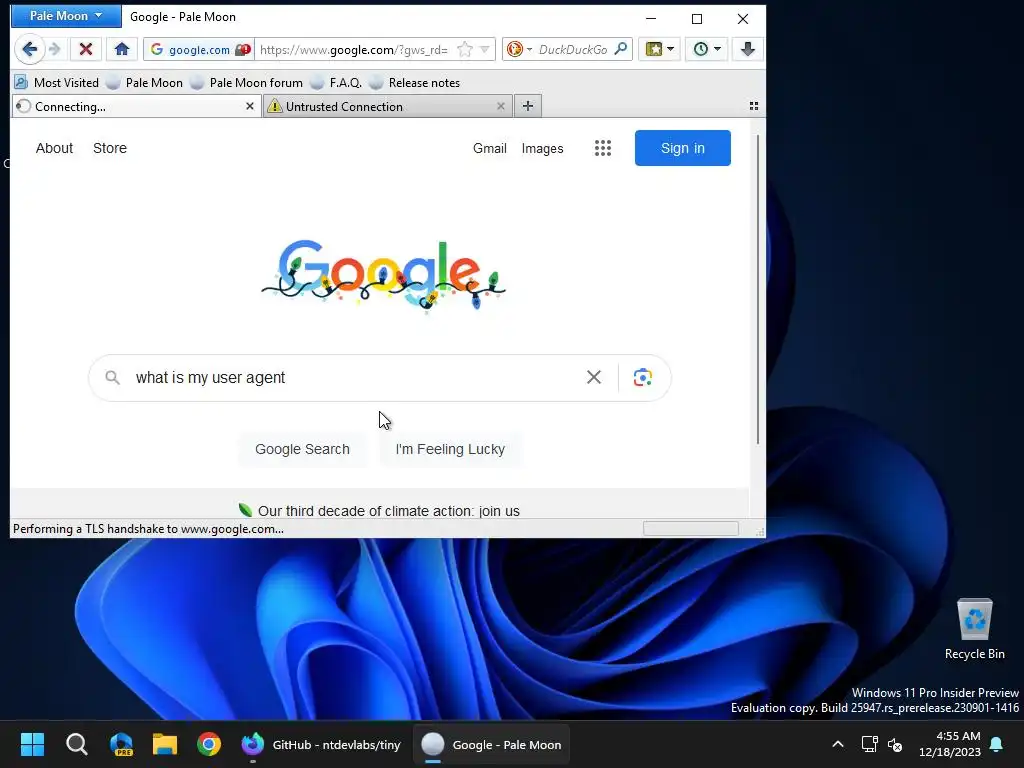Open the Pale Moon application menu
The image size is (1024, 768).
pos(65,16)
